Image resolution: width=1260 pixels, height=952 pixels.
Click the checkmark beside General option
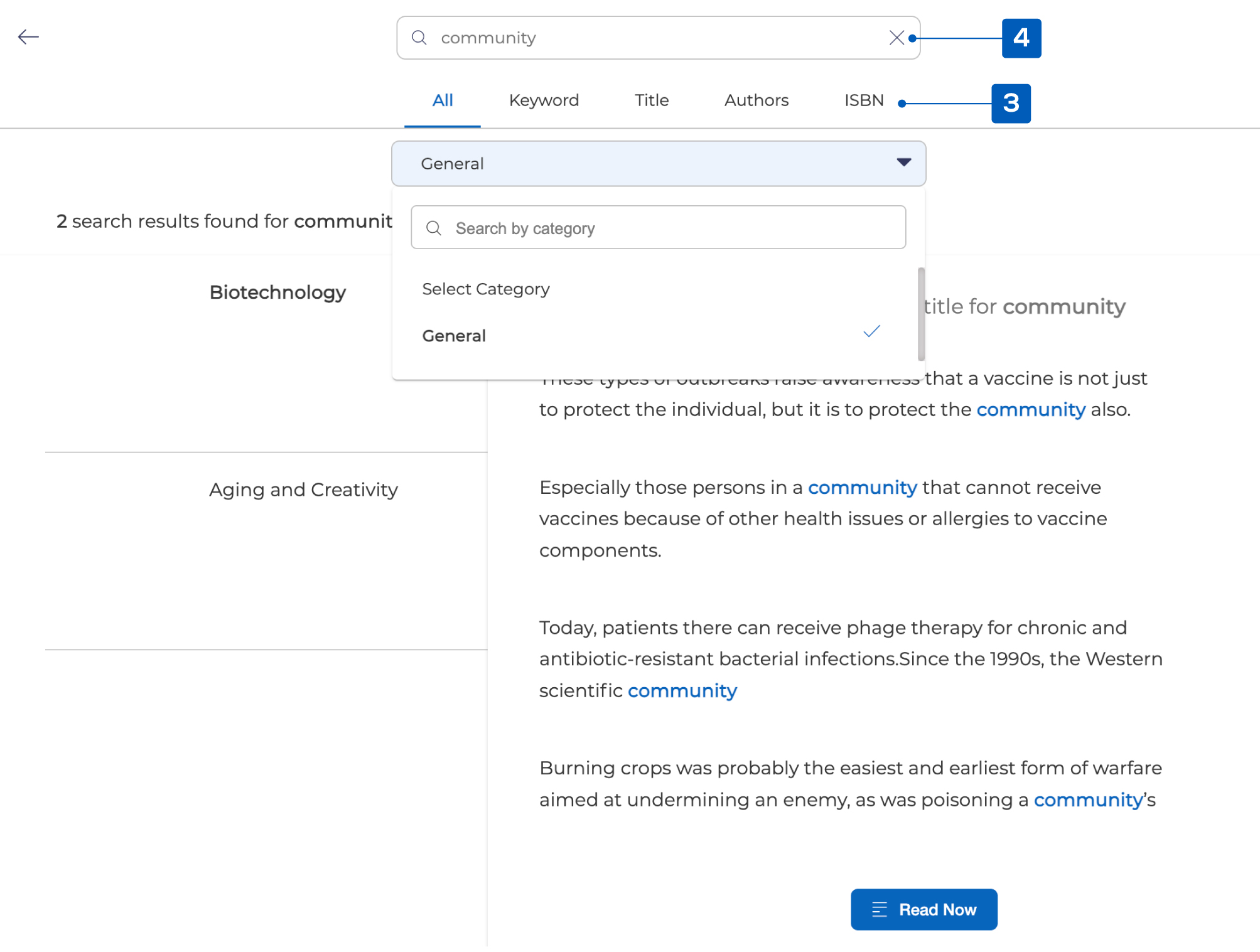[871, 332]
